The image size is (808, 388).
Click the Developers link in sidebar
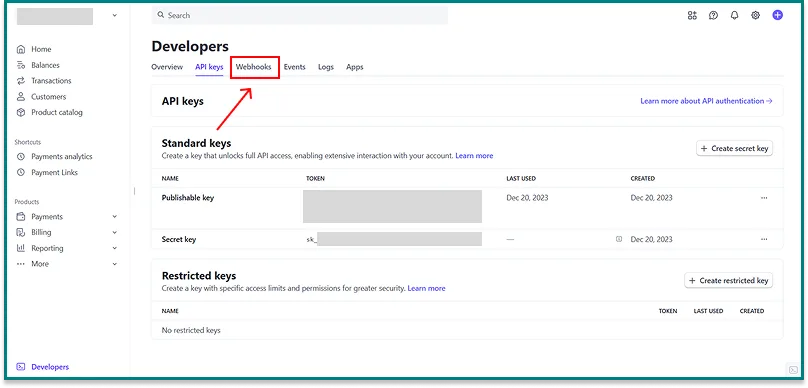(x=50, y=367)
